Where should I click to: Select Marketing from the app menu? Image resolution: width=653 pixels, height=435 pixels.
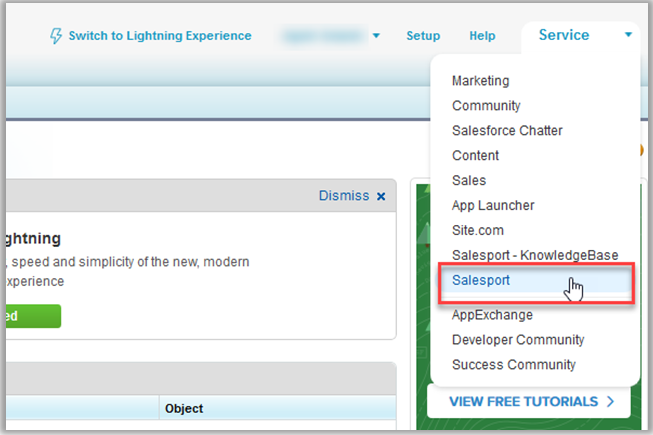480,81
